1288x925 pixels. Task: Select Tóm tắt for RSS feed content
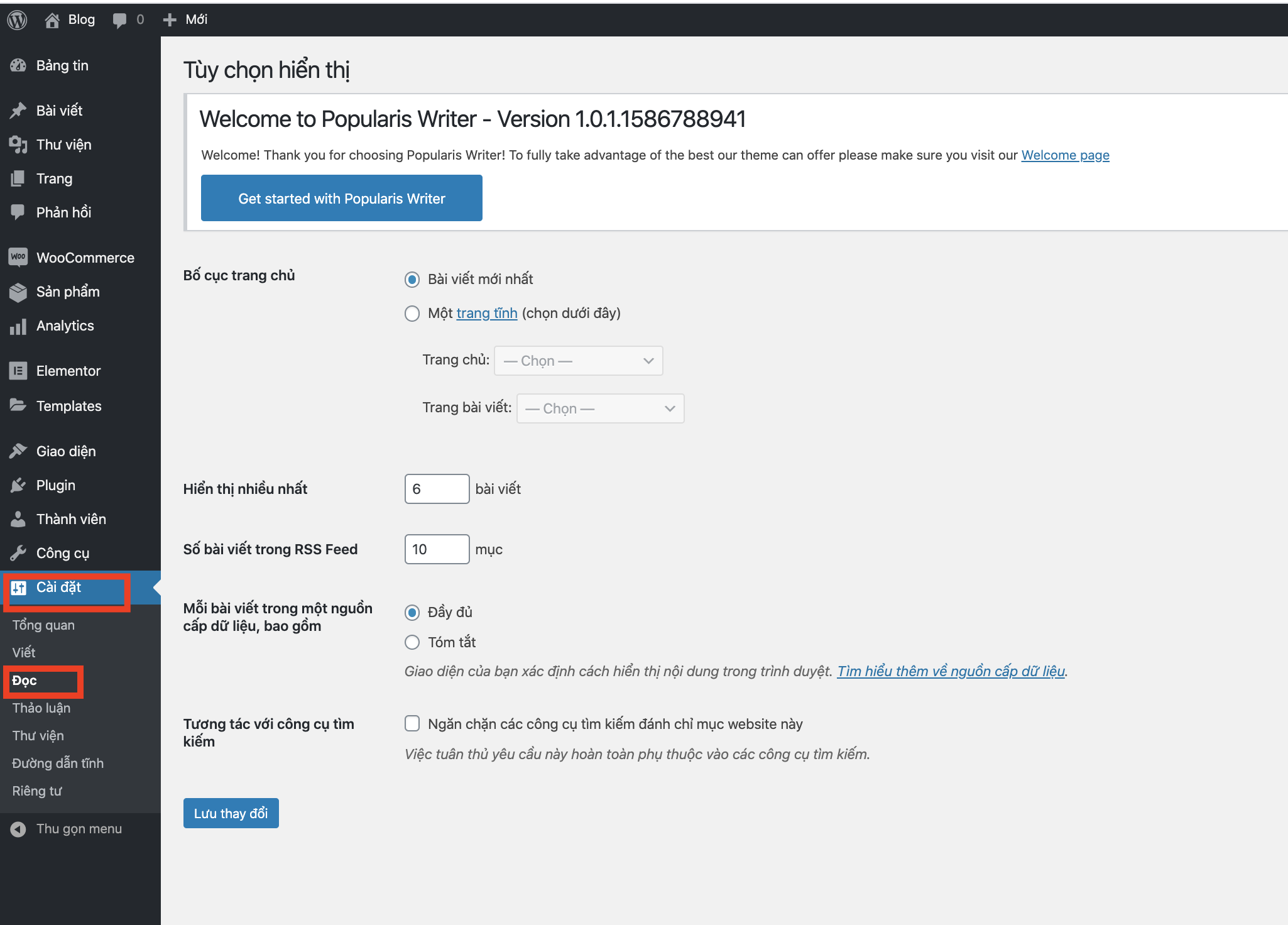tap(410, 641)
